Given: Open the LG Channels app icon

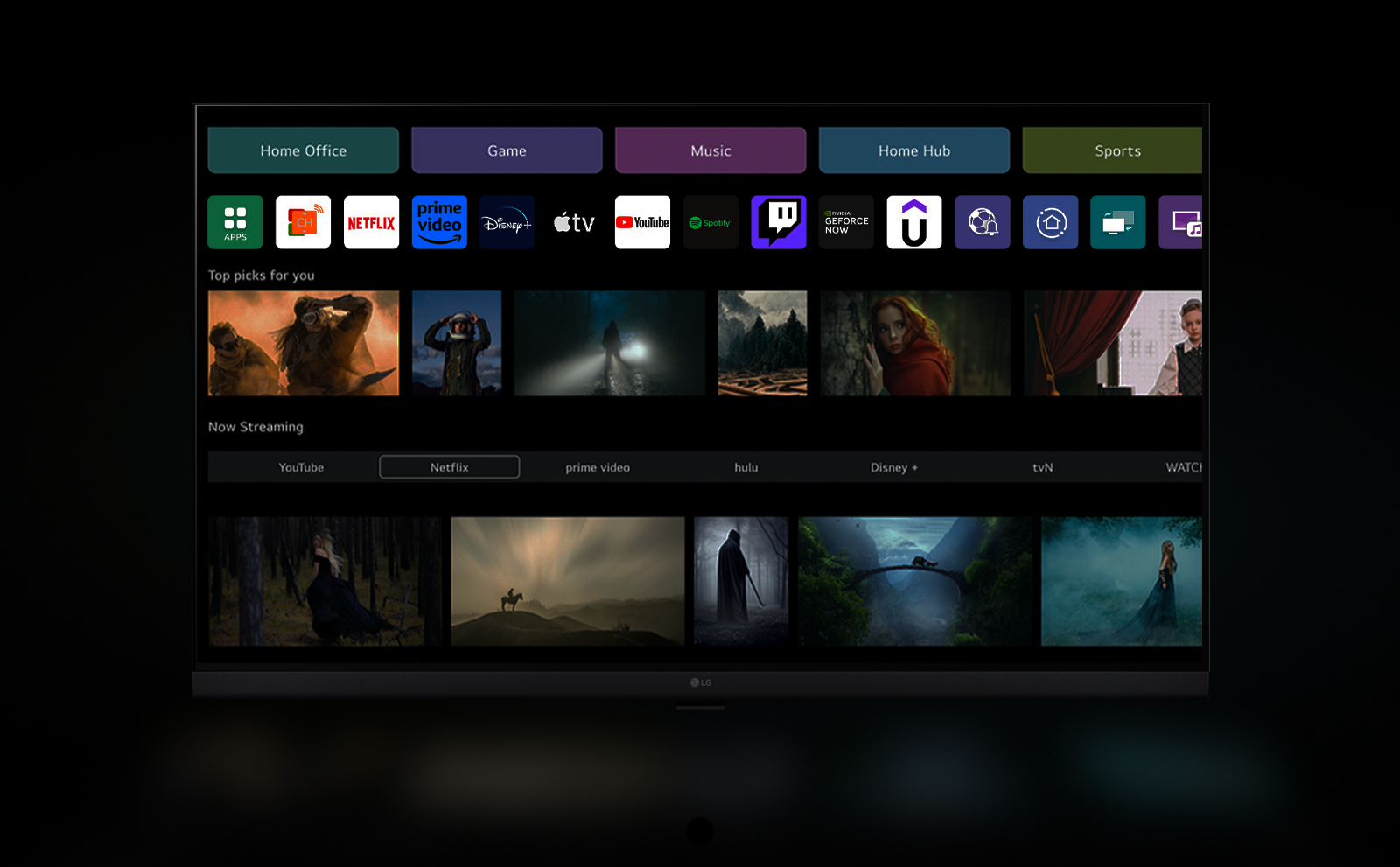Looking at the screenshot, I should point(303,222).
